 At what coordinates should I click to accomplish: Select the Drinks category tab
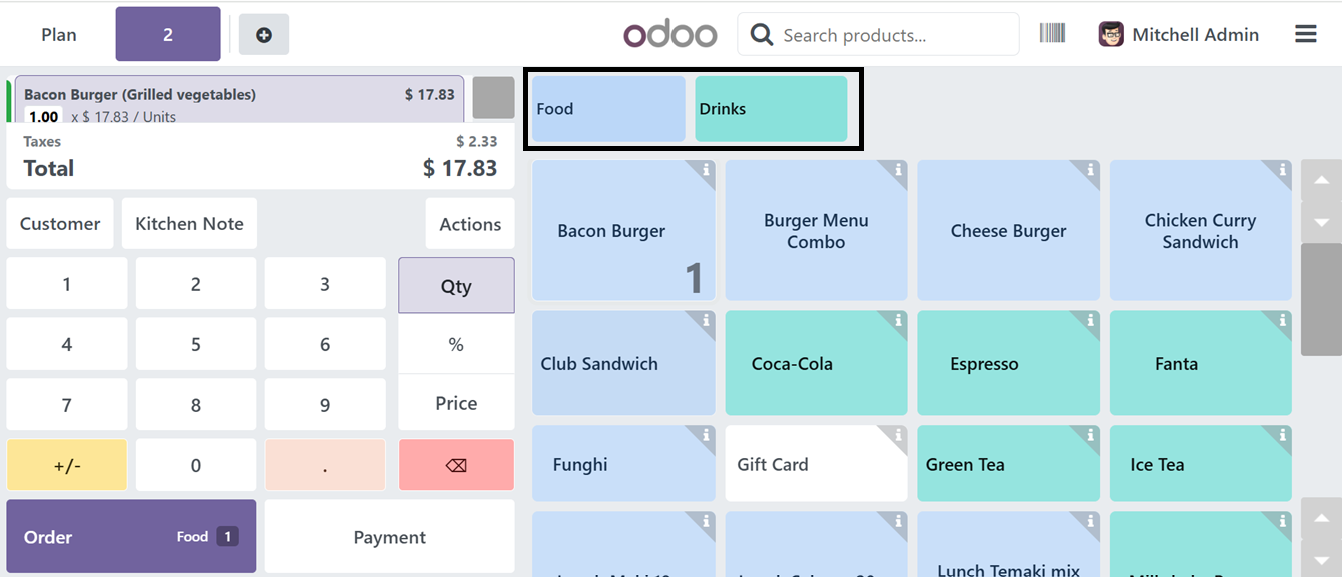pos(771,109)
